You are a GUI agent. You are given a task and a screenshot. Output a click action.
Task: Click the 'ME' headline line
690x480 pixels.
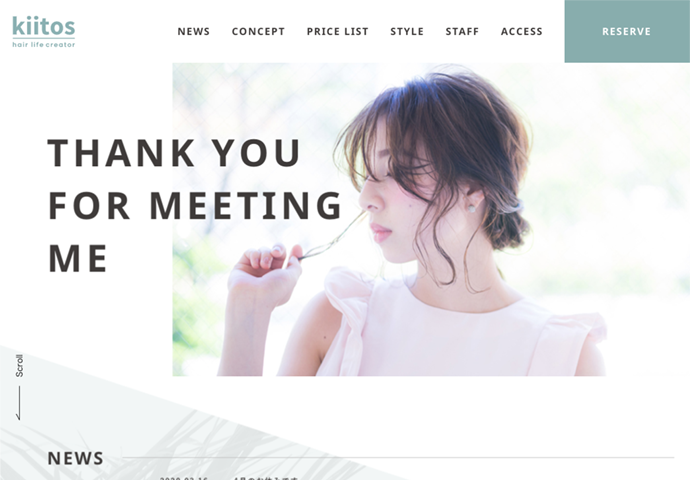77,258
